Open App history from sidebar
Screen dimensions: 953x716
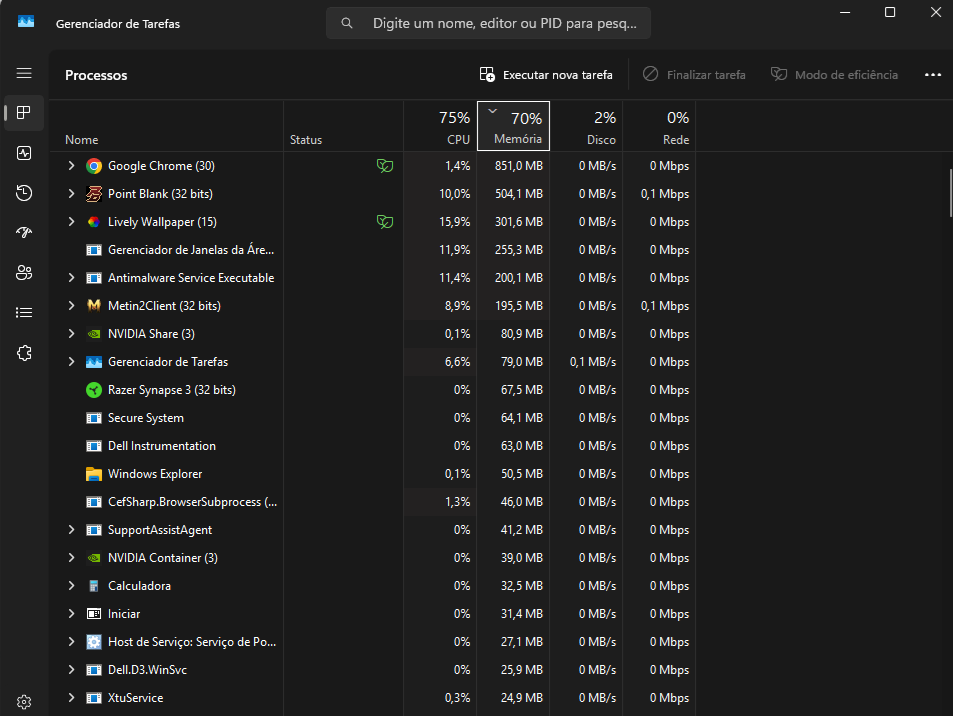pyautogui.click(x=24, y=193)
